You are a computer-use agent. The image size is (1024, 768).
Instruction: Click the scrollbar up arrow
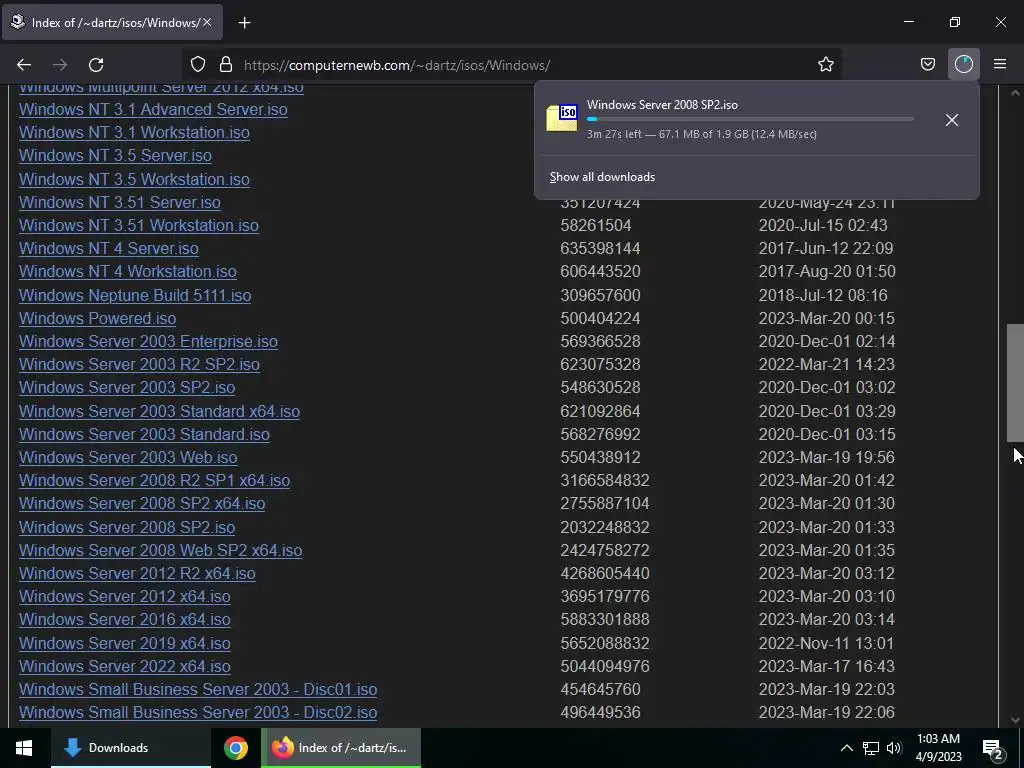tap(1015, 93)
